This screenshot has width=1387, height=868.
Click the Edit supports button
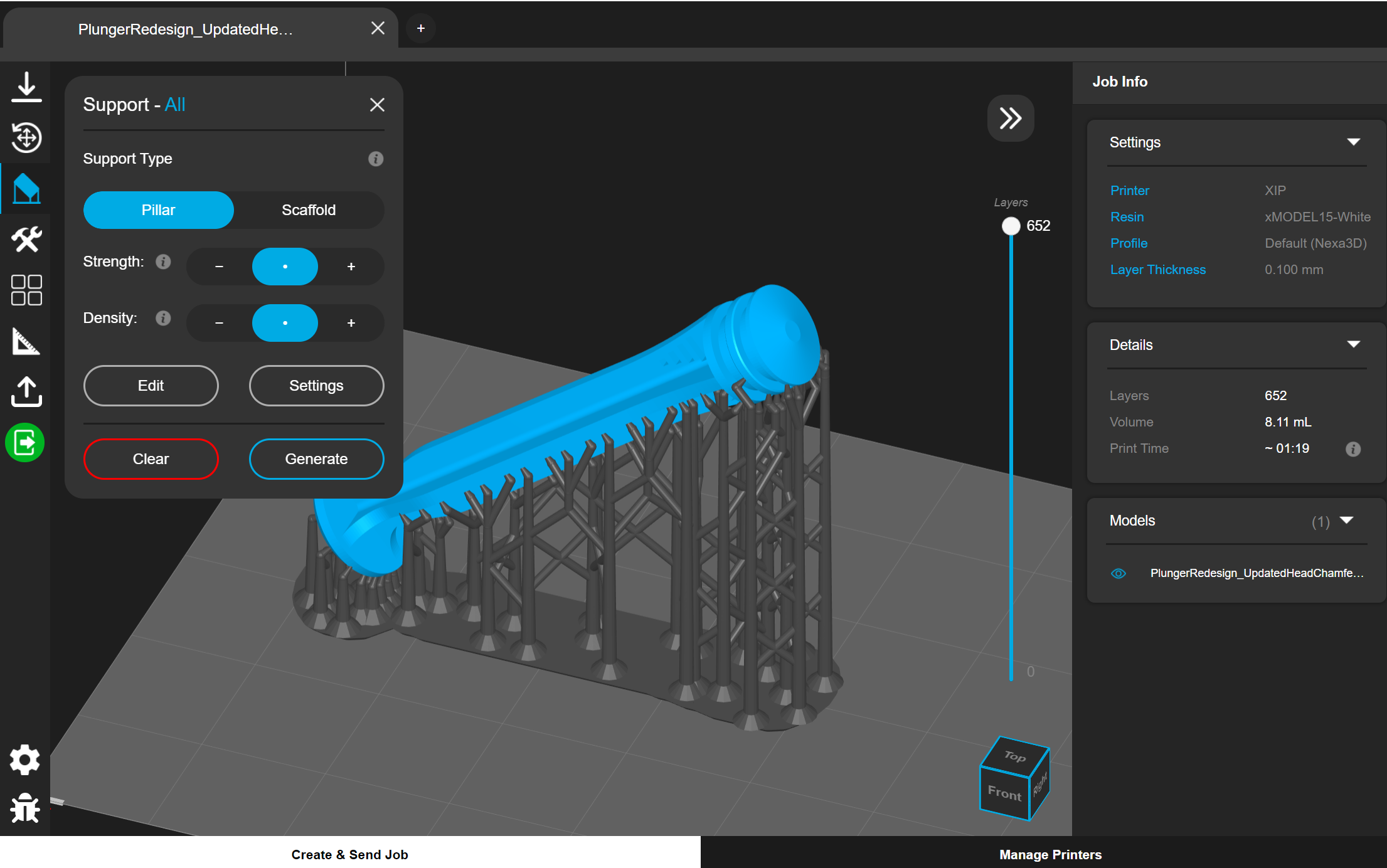click(151, 386)
